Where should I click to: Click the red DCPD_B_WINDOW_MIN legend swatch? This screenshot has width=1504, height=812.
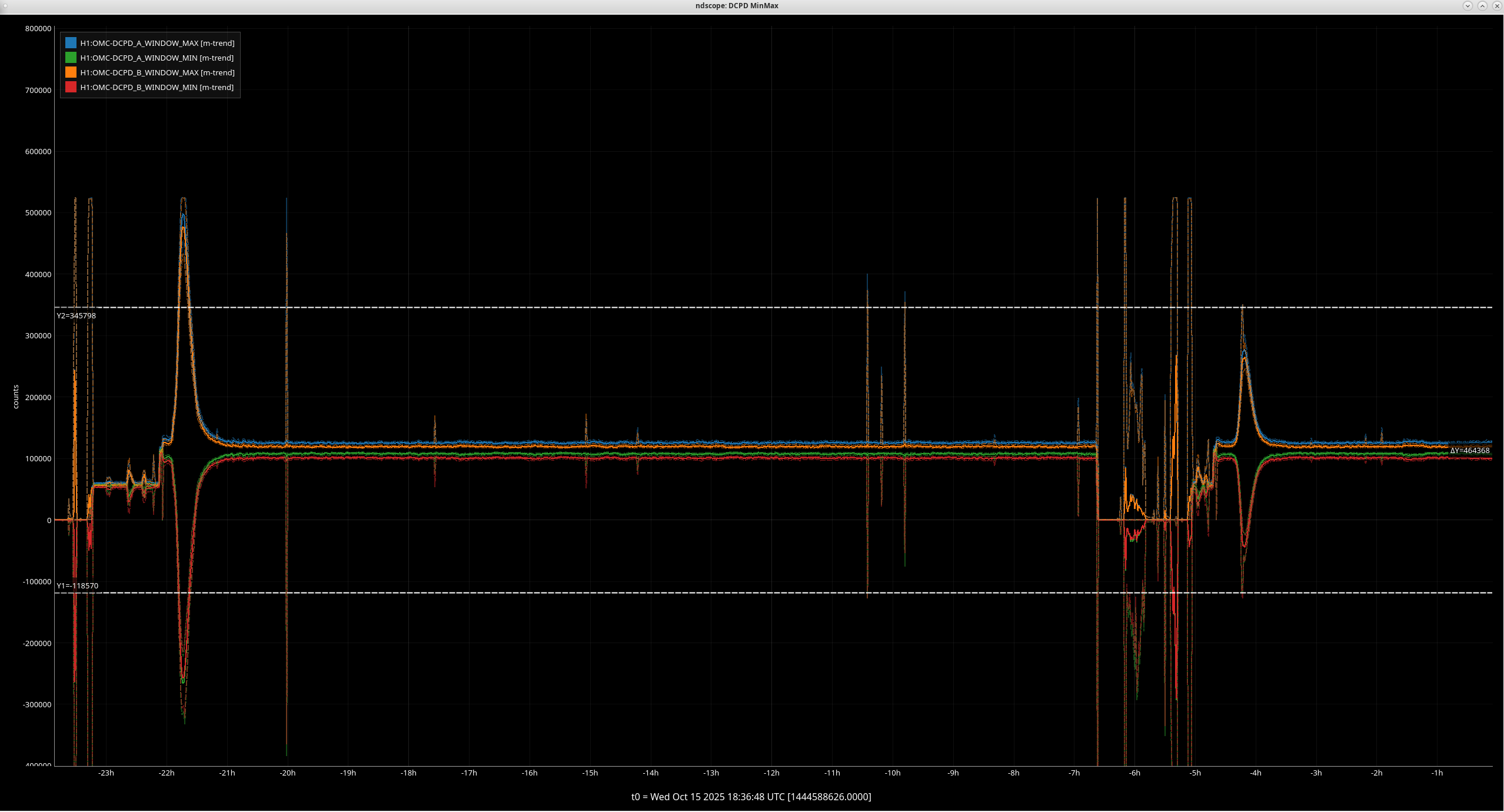(x=71, y=87)
